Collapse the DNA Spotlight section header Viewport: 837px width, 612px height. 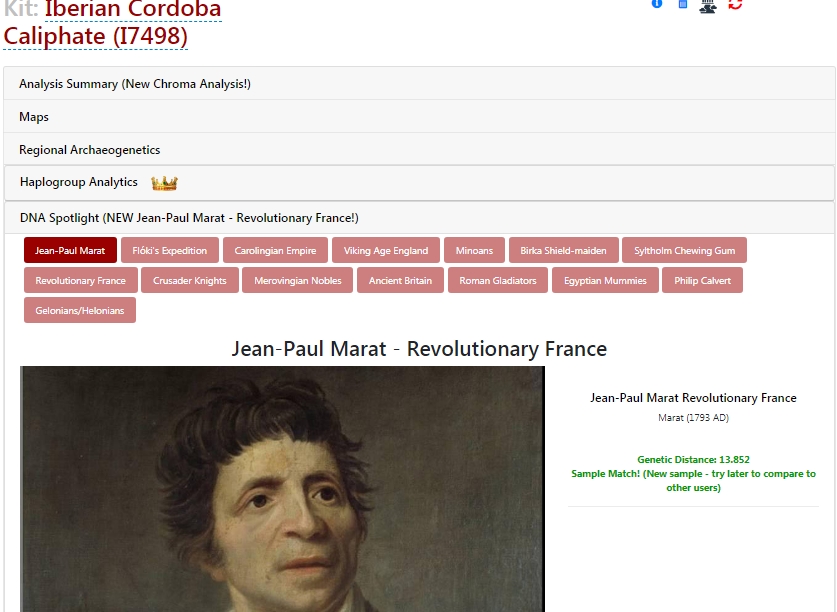(x=419, y=218)
